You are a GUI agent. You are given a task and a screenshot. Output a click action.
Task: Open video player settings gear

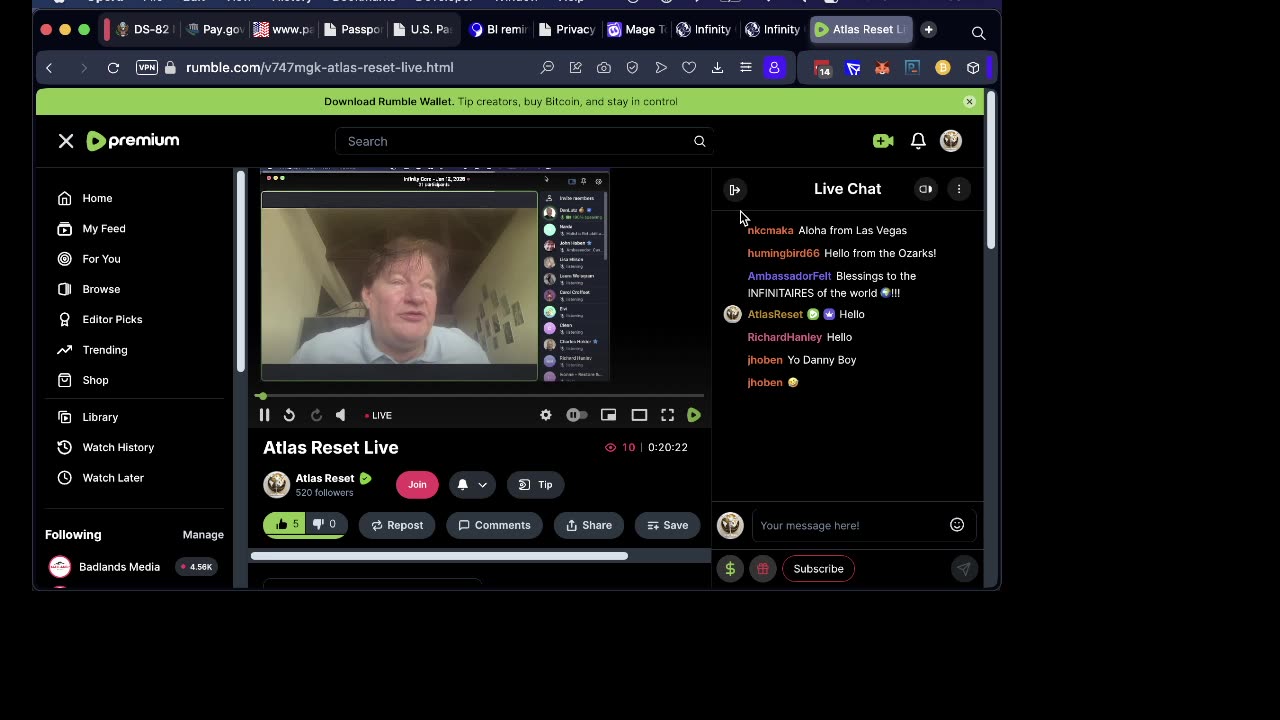point(546,415)
